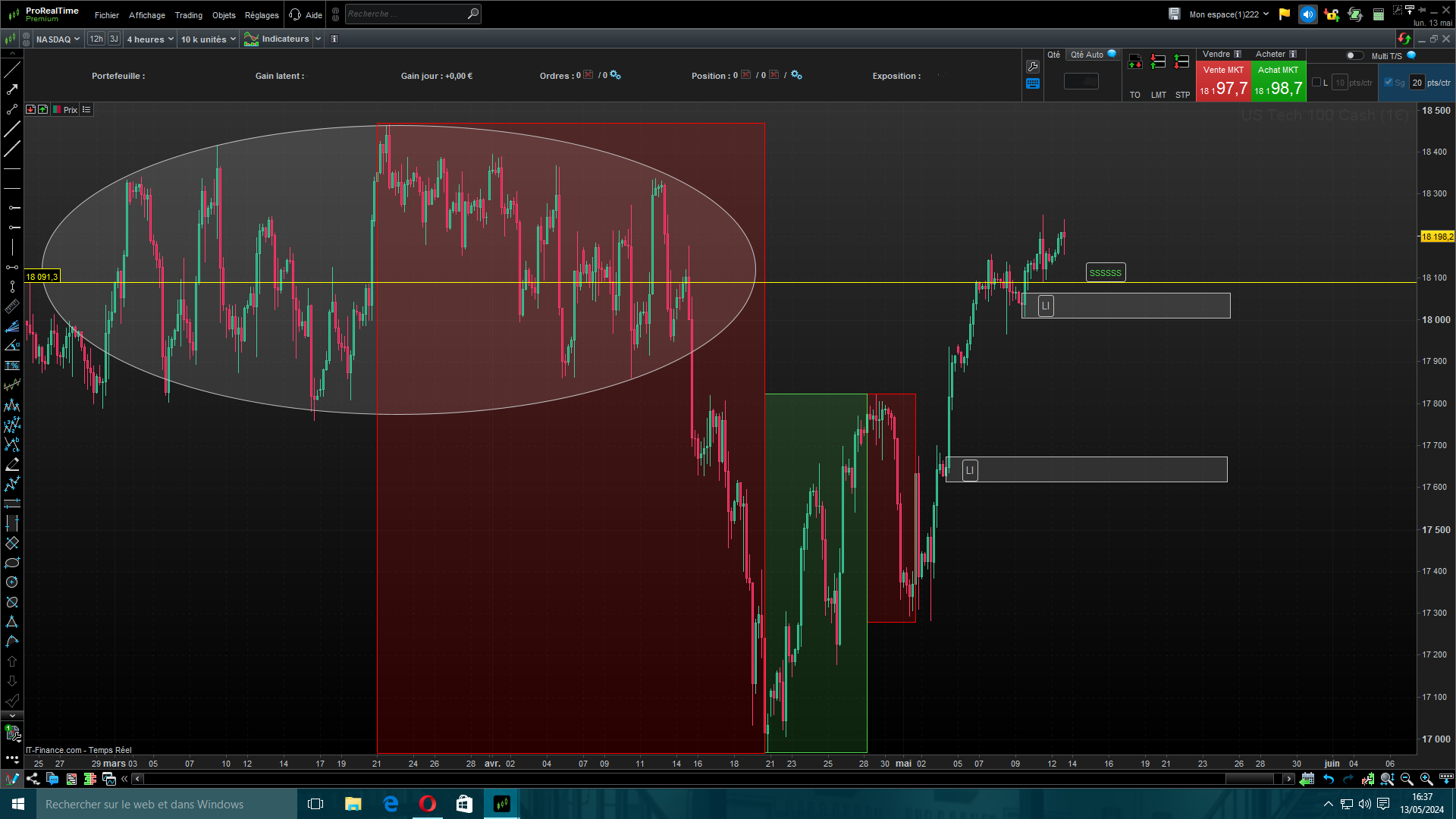Screen dimensions: 1456x819
Task: Click the Prix color bars icon
Action: point(57,110)
